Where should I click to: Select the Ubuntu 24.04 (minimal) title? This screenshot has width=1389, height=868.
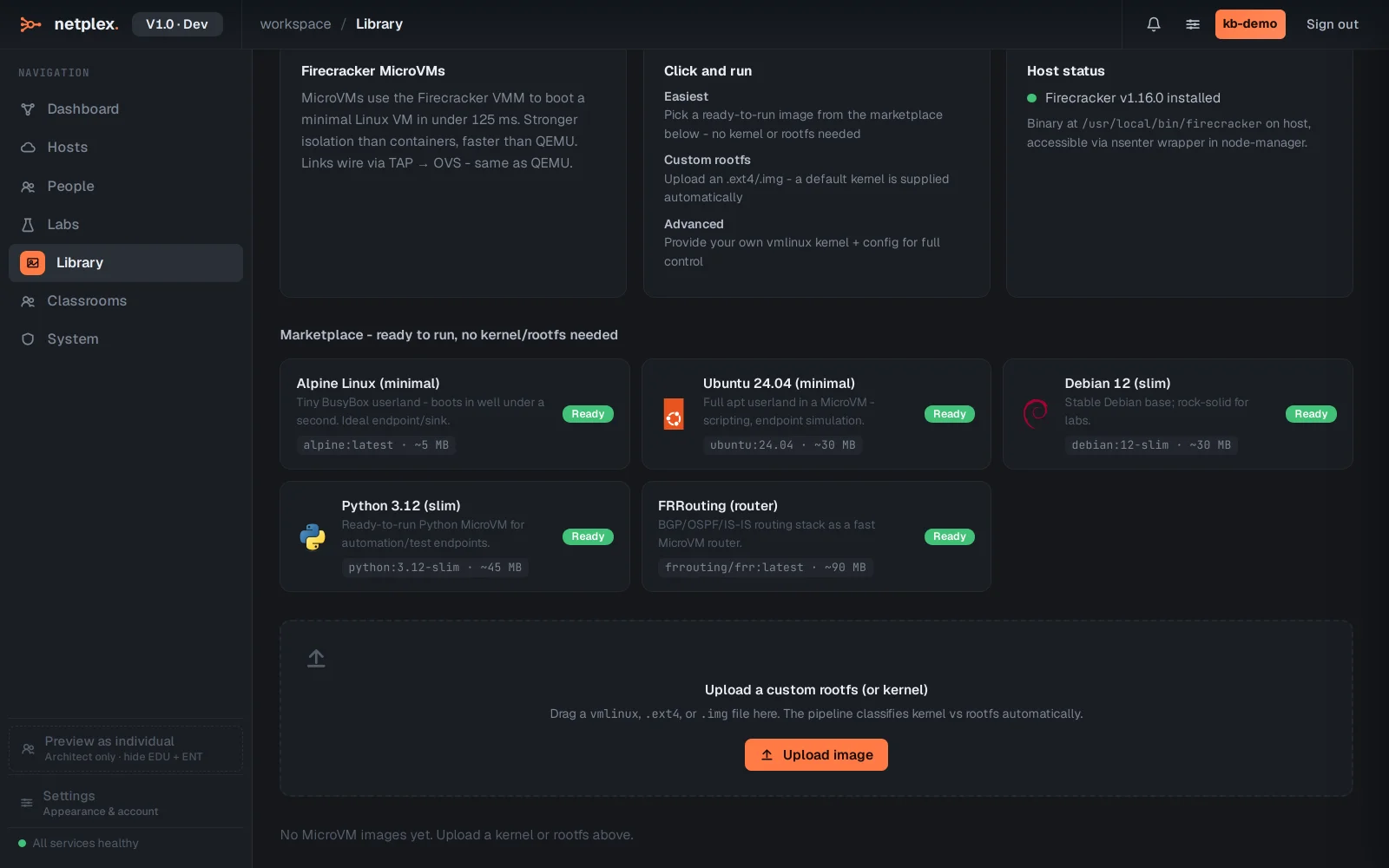(779, 384)
